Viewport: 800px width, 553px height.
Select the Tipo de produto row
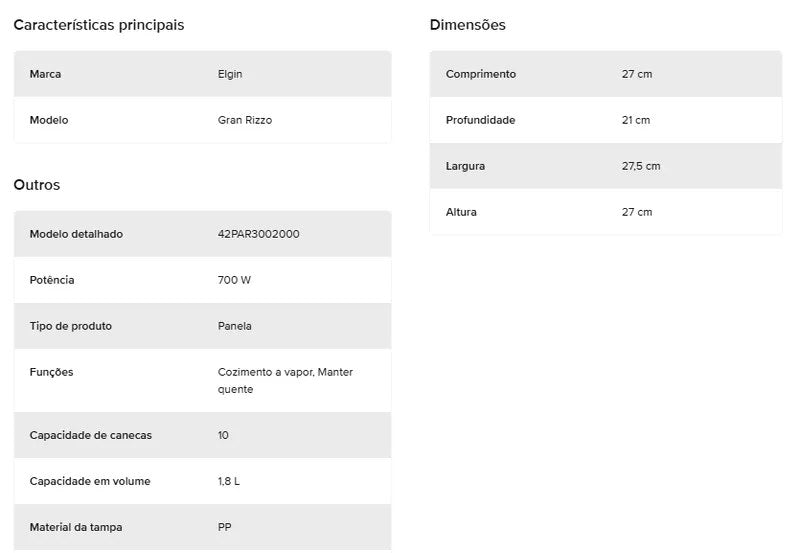203,326
